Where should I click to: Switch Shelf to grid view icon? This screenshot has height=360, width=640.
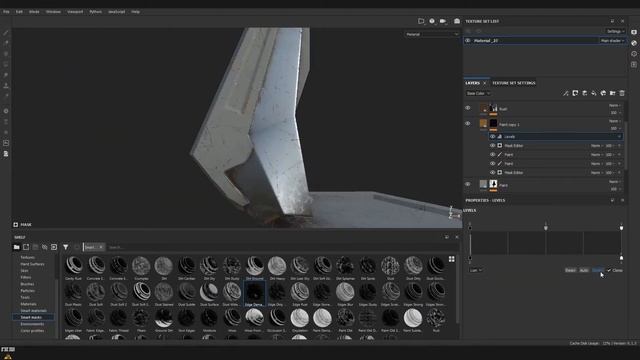click(x=452, y=259)
